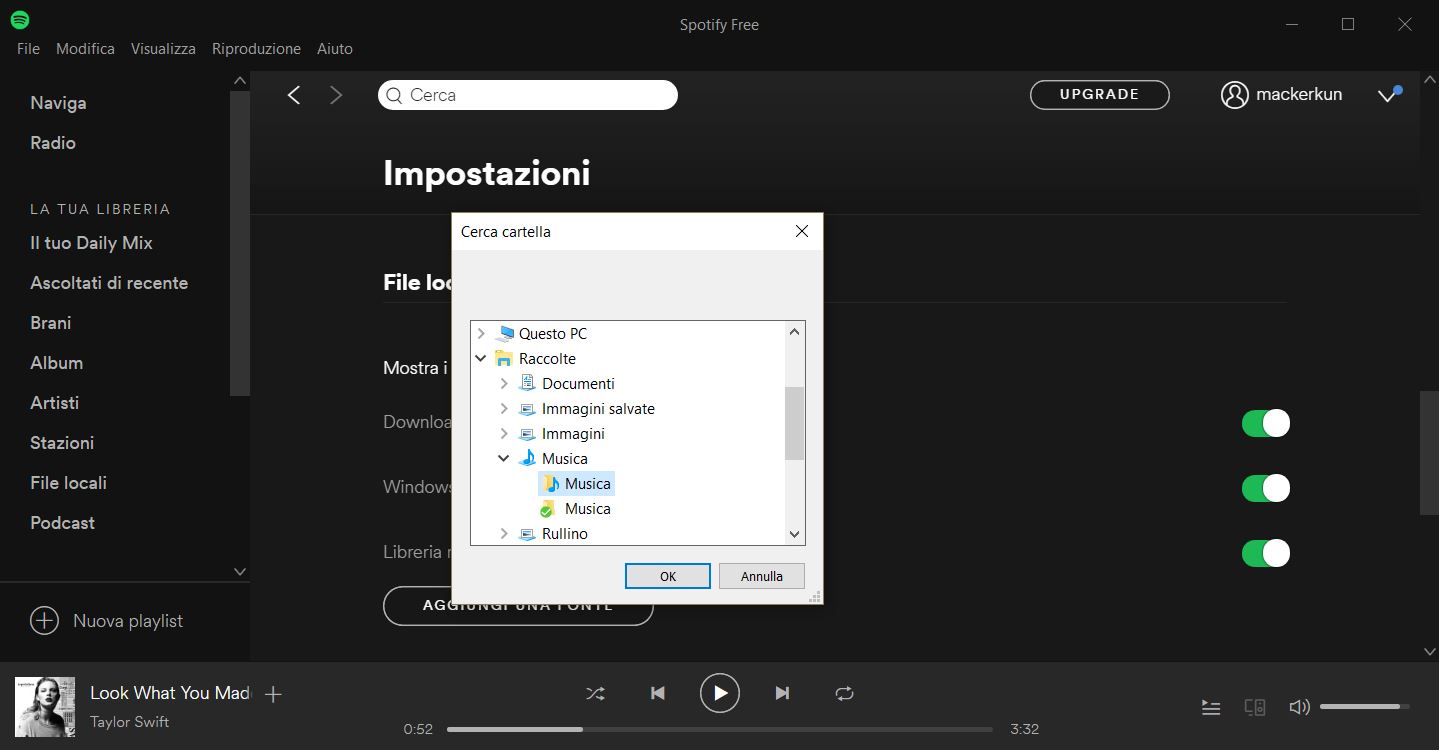1439x750 pixels.
Task: Toggle the Download source switch
Action: pyautogui.click(x=1266, y=423)
